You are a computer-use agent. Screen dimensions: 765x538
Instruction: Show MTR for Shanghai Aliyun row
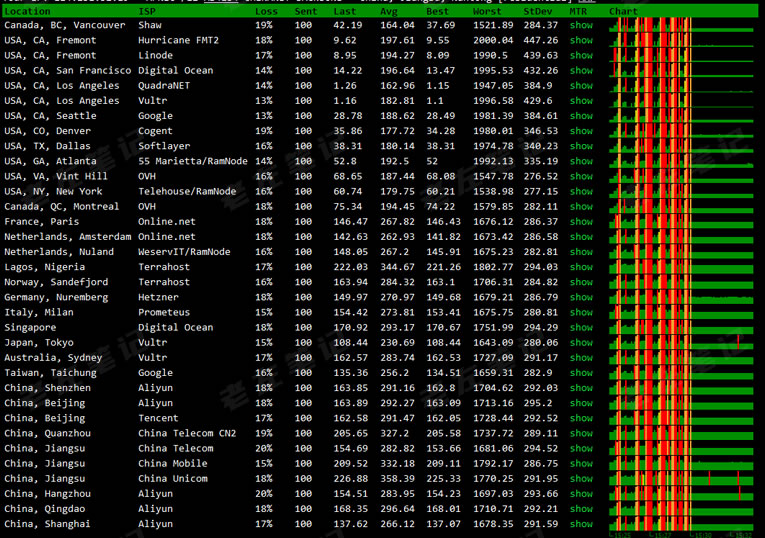click(x=581, y=524)
